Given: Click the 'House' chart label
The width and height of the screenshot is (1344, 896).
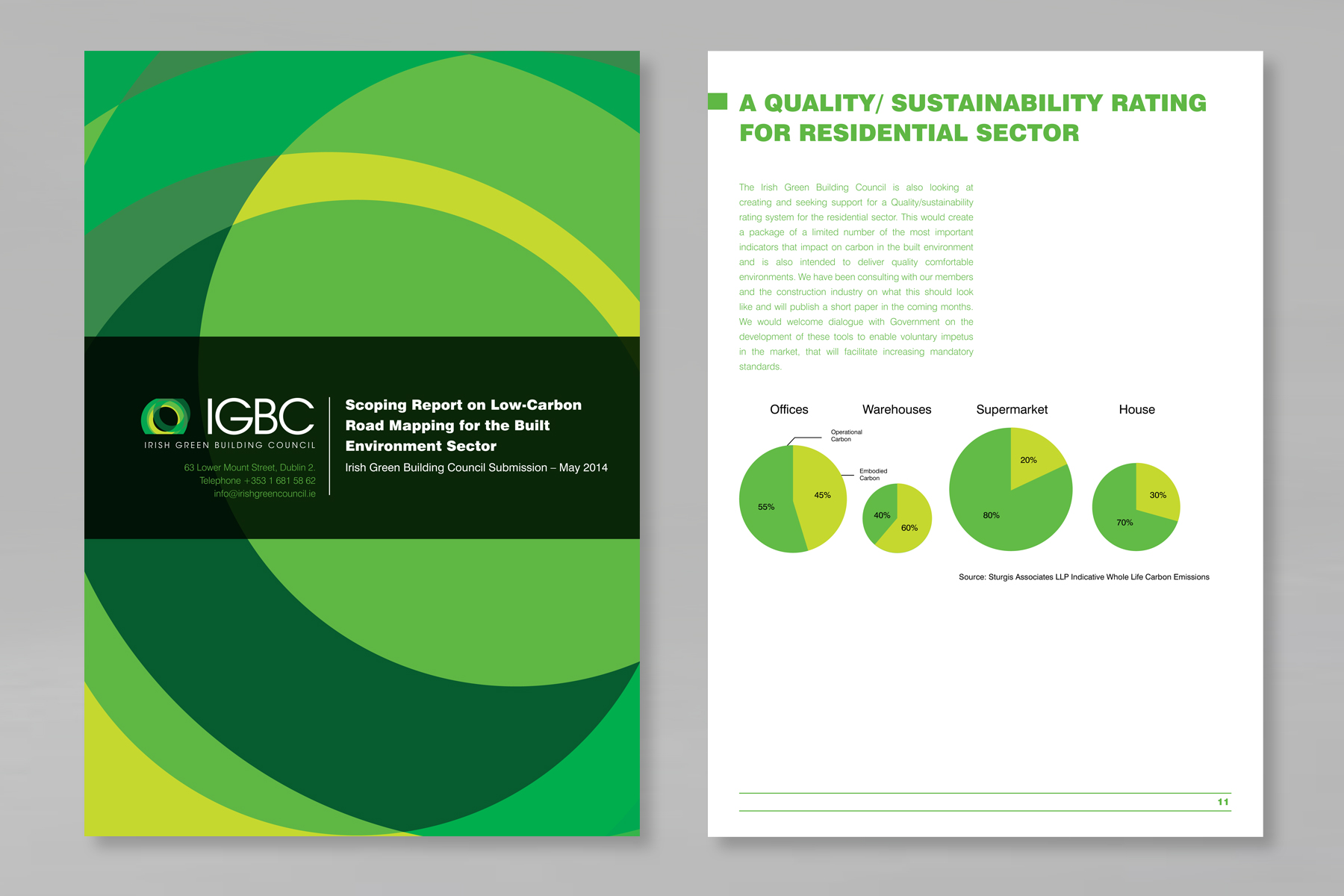Looking at the screenshot, I should point(1136,409).
